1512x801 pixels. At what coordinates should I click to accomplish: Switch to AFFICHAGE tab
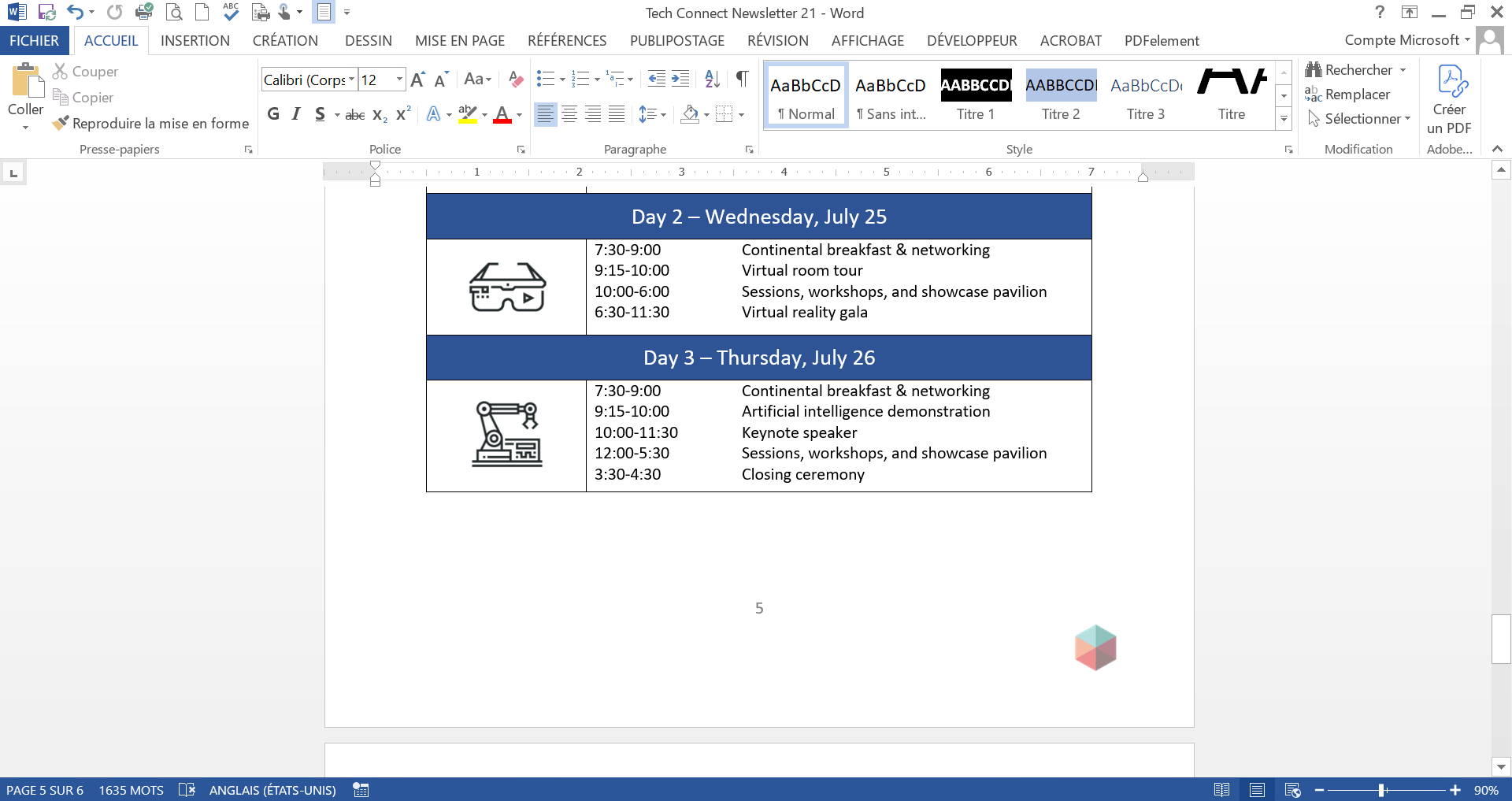pos(868,40)
